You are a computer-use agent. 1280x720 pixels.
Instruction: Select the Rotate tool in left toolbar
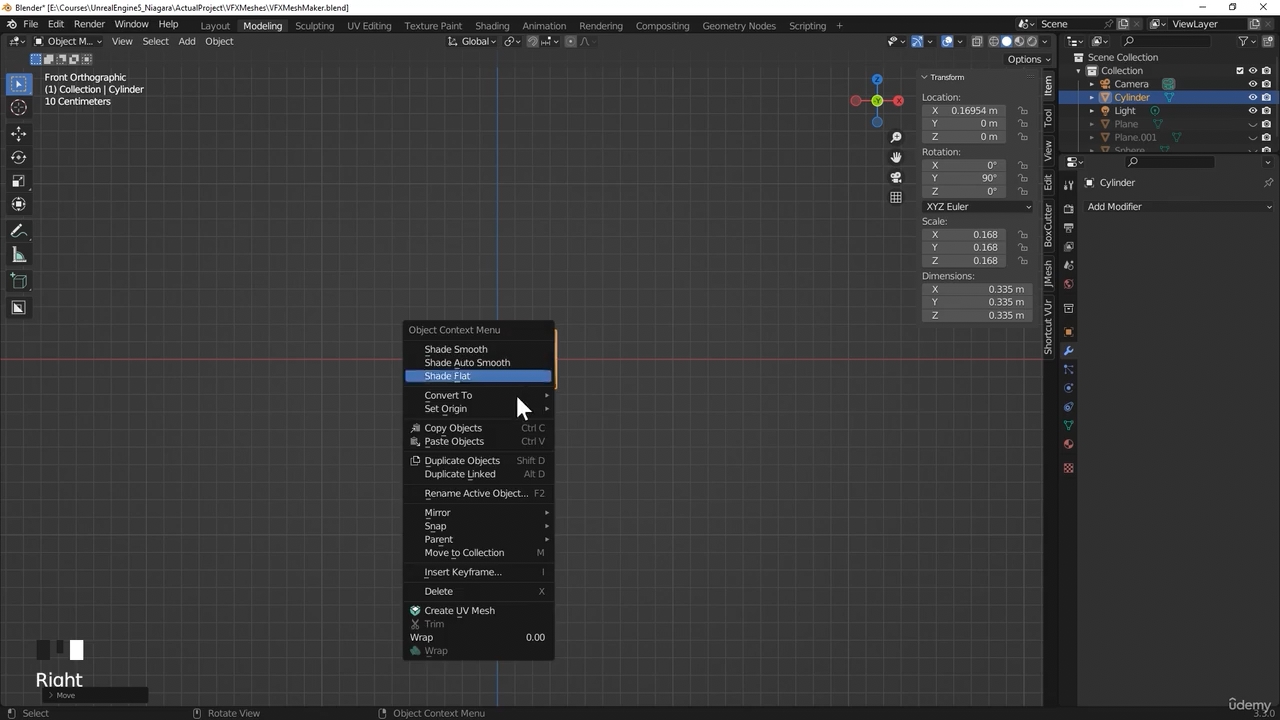(18, 157)
